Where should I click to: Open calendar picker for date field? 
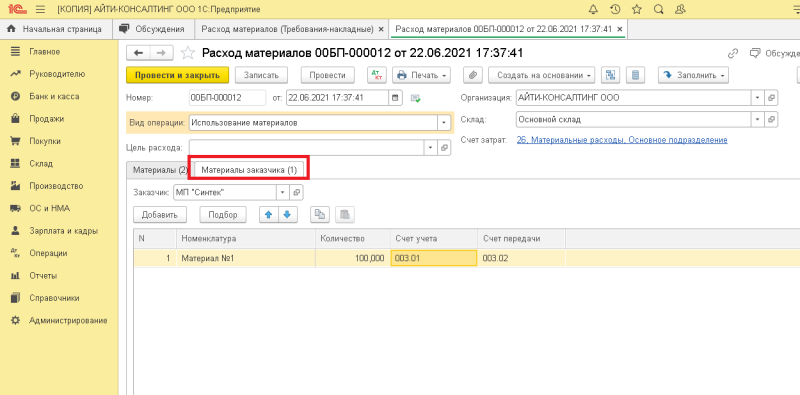click(394, 97)
